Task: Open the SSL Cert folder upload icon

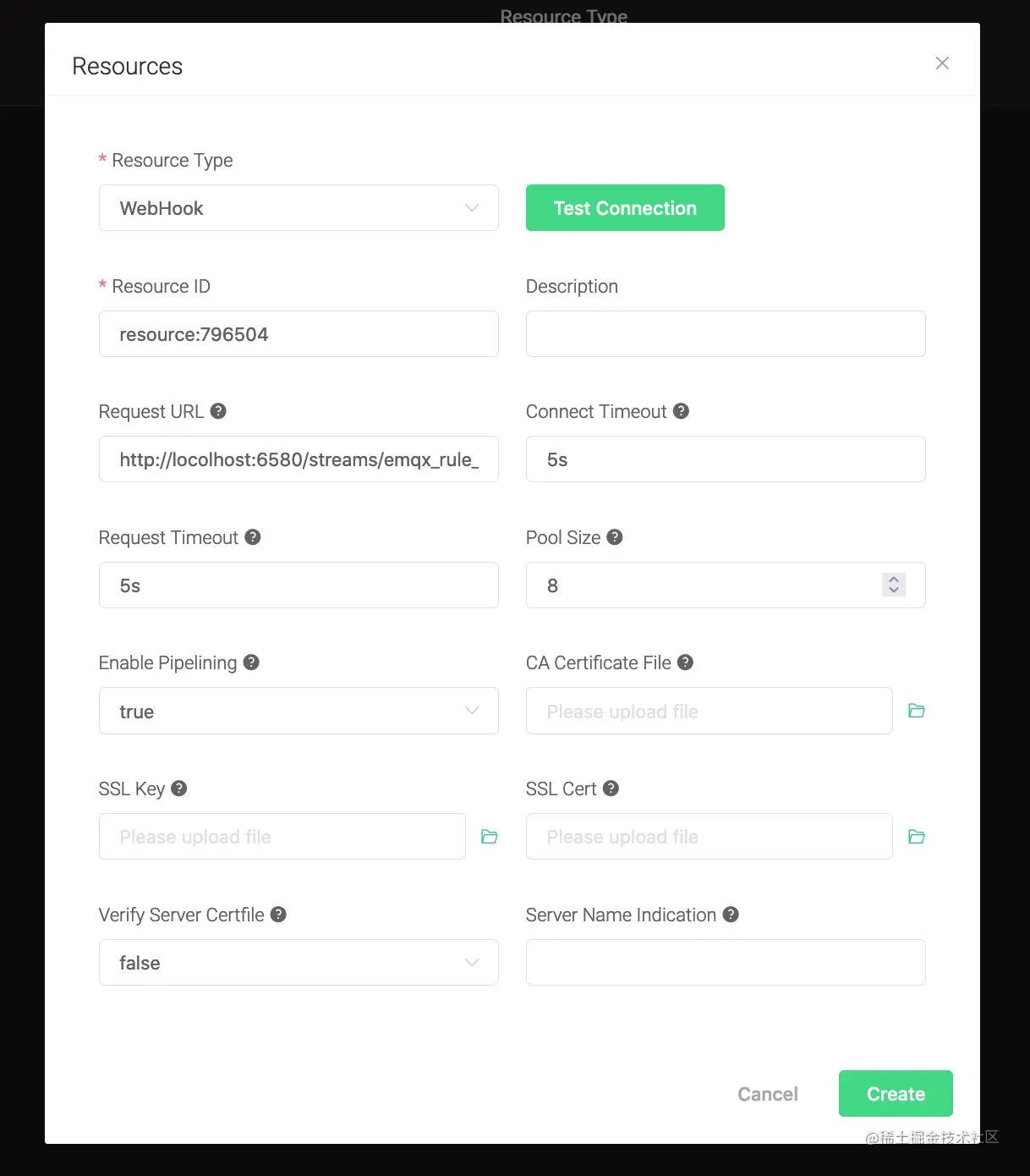Action: tap(917, 836)
